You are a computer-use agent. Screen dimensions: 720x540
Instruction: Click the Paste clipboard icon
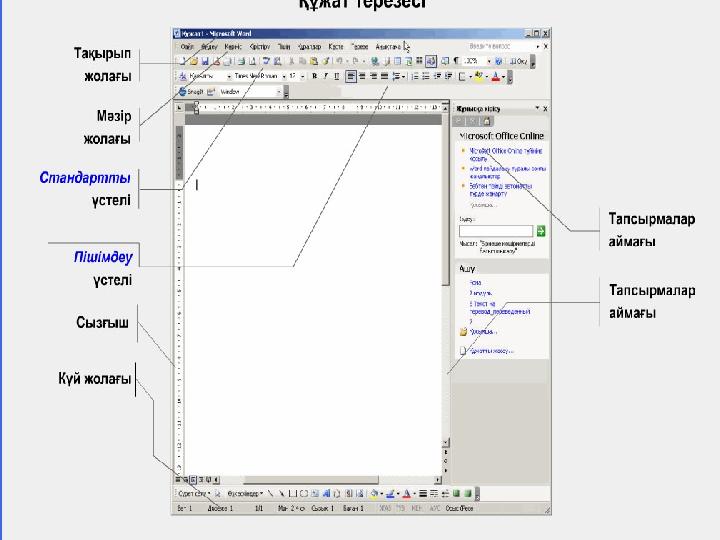[x=314, y=61]
